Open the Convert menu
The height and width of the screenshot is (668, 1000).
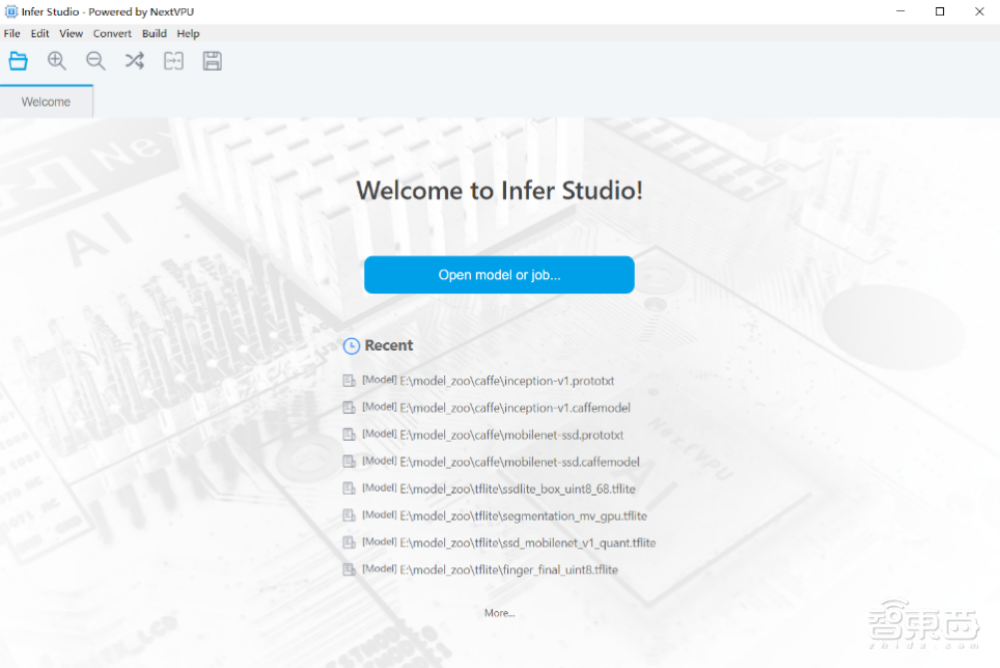(112, 33)
